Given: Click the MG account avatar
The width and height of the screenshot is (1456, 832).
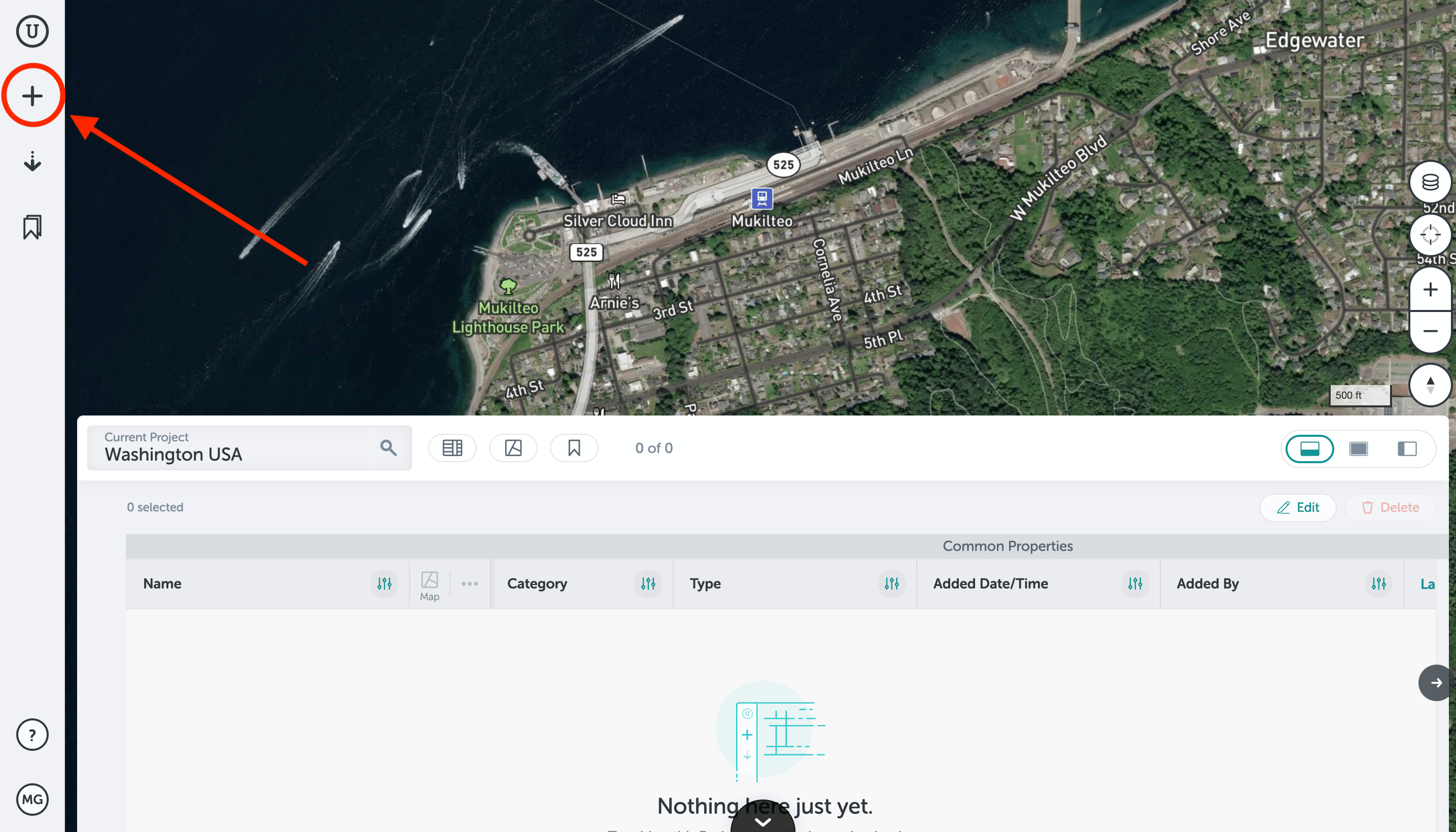Looking at the screenshot, I should pyautogui.click(x=32, y=800).
